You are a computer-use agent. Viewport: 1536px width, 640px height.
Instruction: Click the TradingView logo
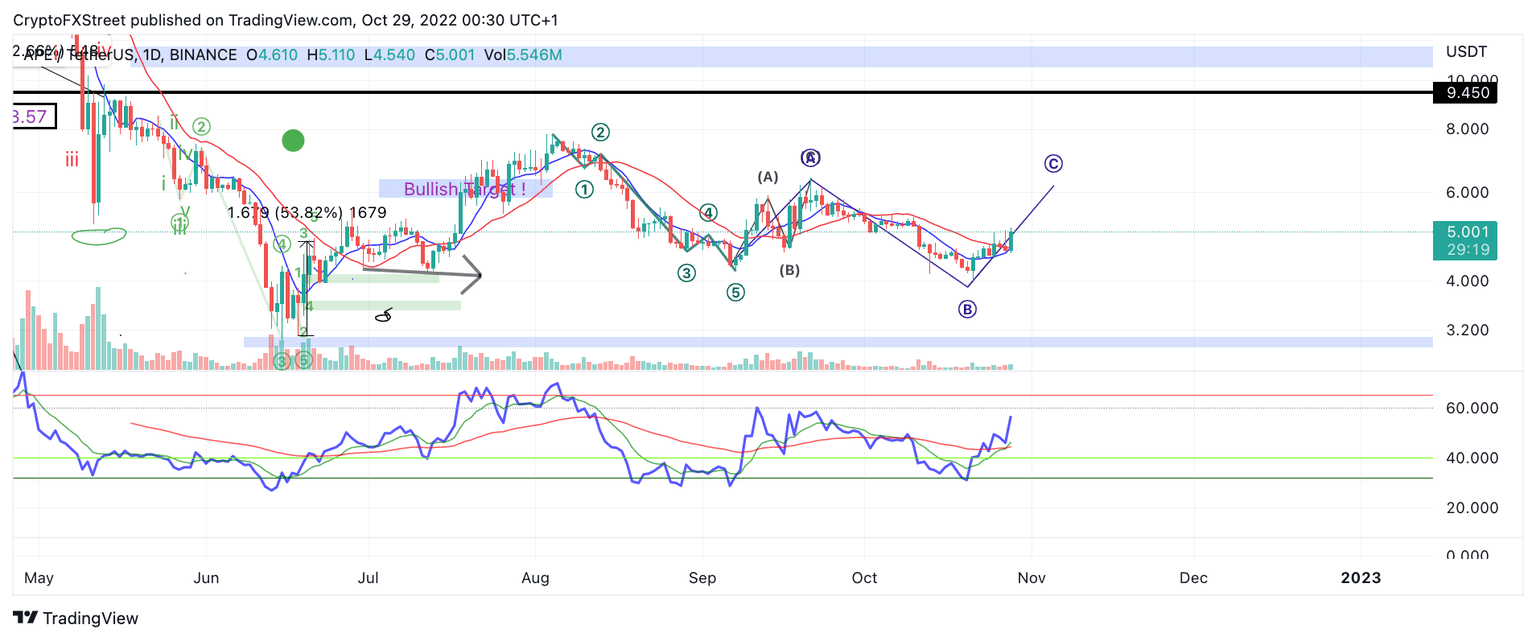[x=76, y=618]
